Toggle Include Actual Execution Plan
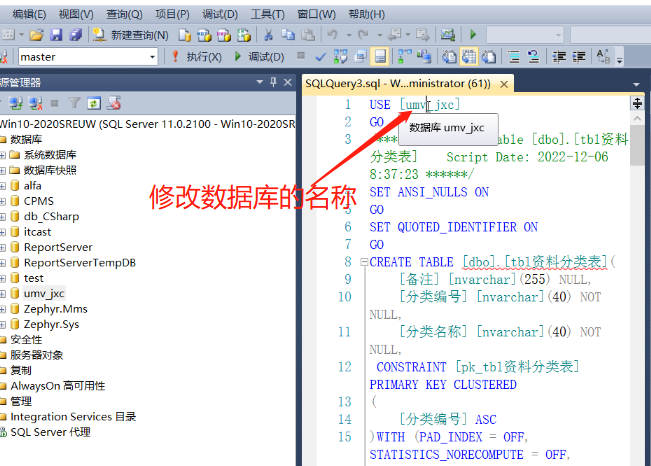 coord(405,56)
